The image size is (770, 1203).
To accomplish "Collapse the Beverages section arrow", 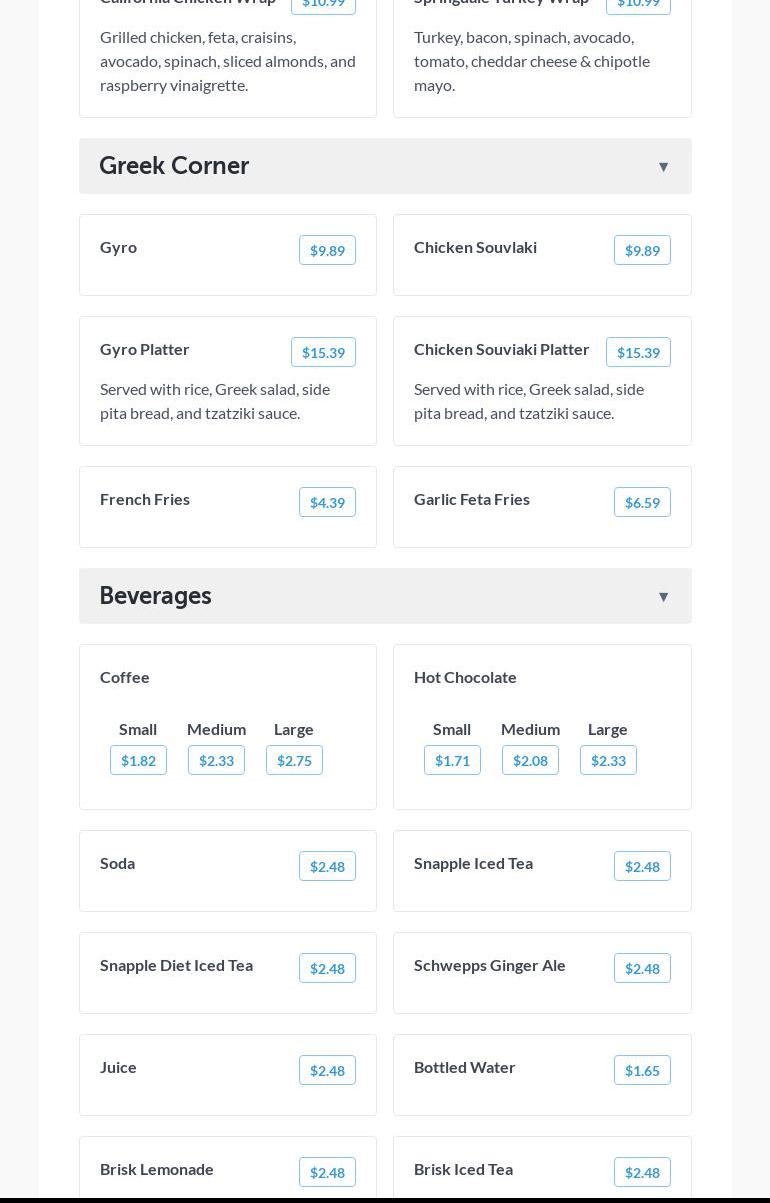I will [663, 597].
